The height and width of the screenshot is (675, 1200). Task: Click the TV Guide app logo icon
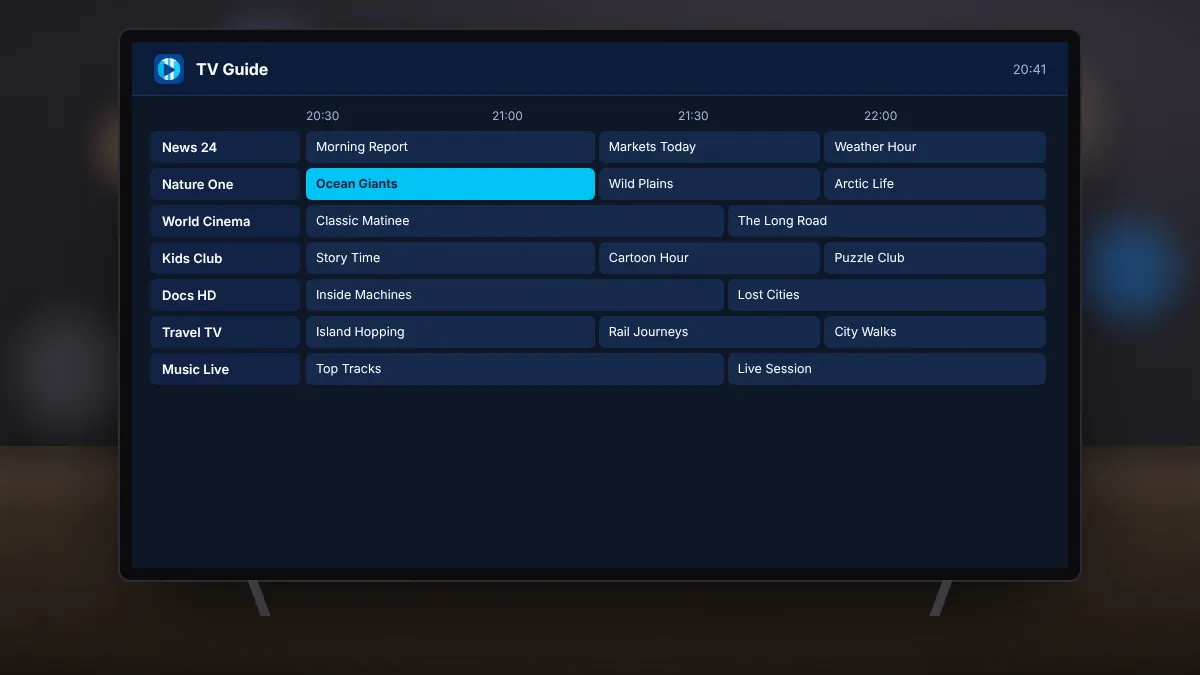click(x=169, y=69)
